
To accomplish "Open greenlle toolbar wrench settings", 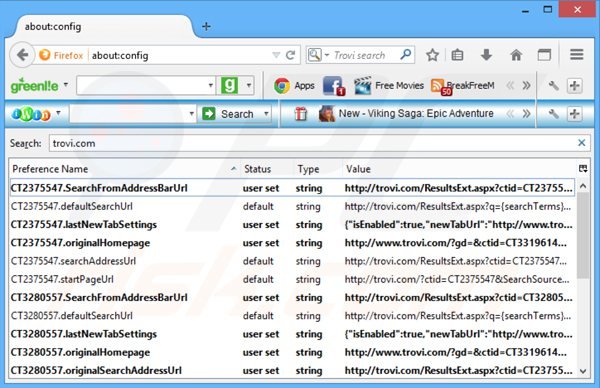I will point(553,86).
